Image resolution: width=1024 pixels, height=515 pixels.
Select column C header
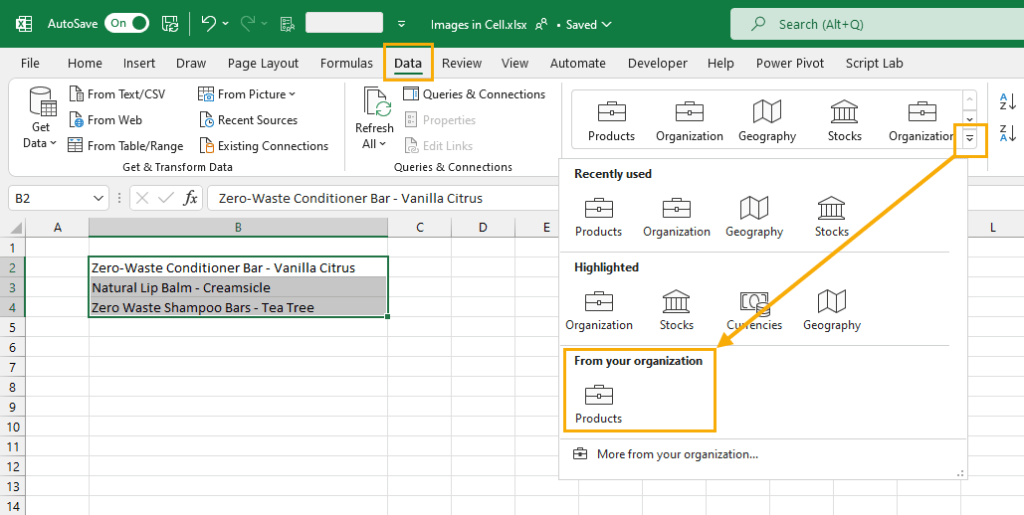pos(419,227)
